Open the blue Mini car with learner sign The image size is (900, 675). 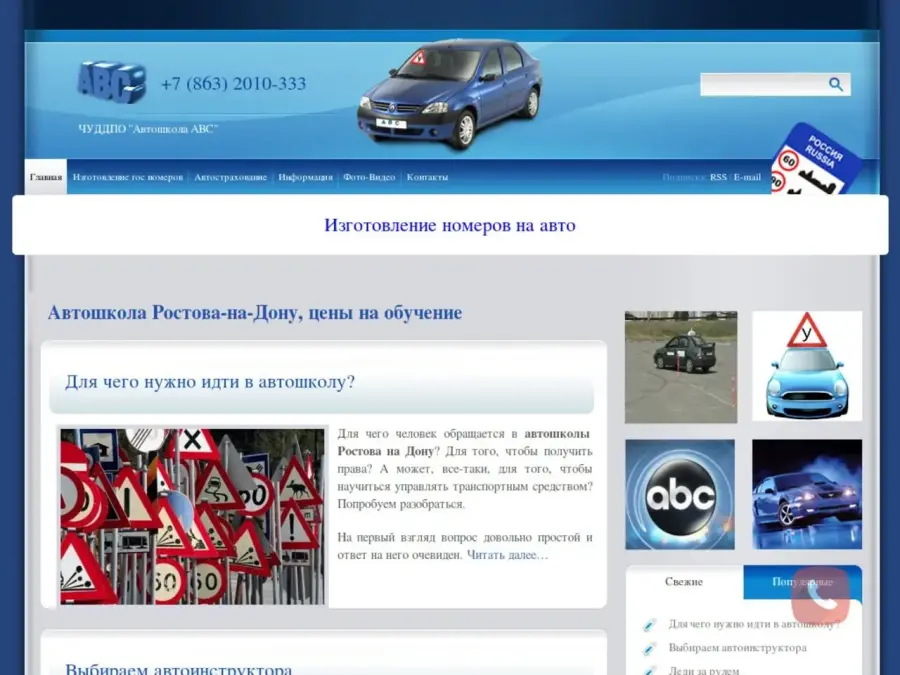(x=806, y=366)
